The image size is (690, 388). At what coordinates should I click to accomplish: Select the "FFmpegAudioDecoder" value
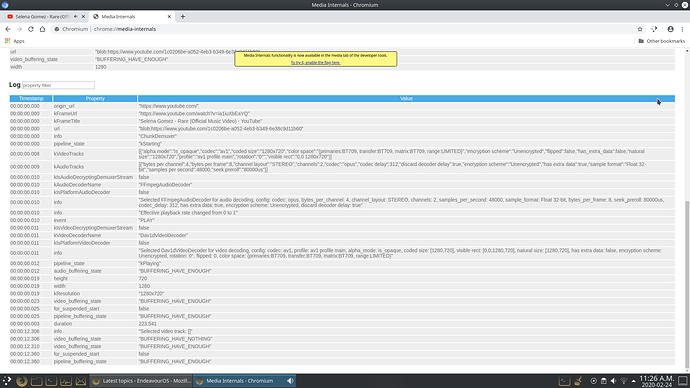pos(165,185)
